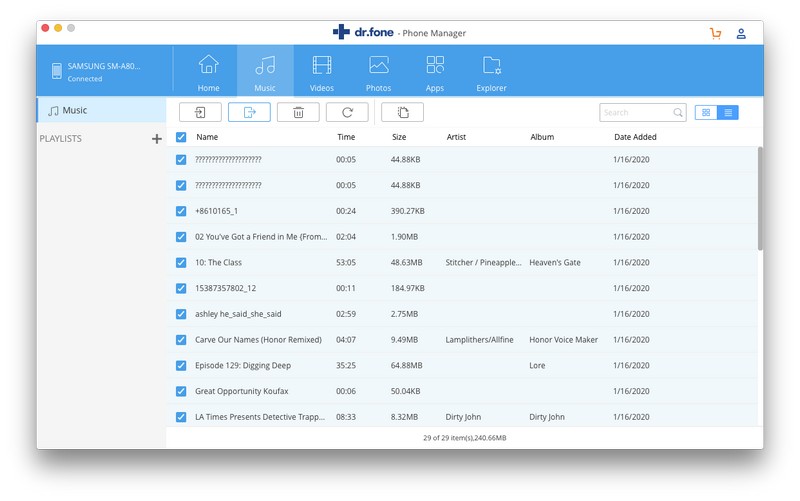Screen dimensions: 800x501
Task: Uncheck the 15387357802_12 track
Action: 181,288
